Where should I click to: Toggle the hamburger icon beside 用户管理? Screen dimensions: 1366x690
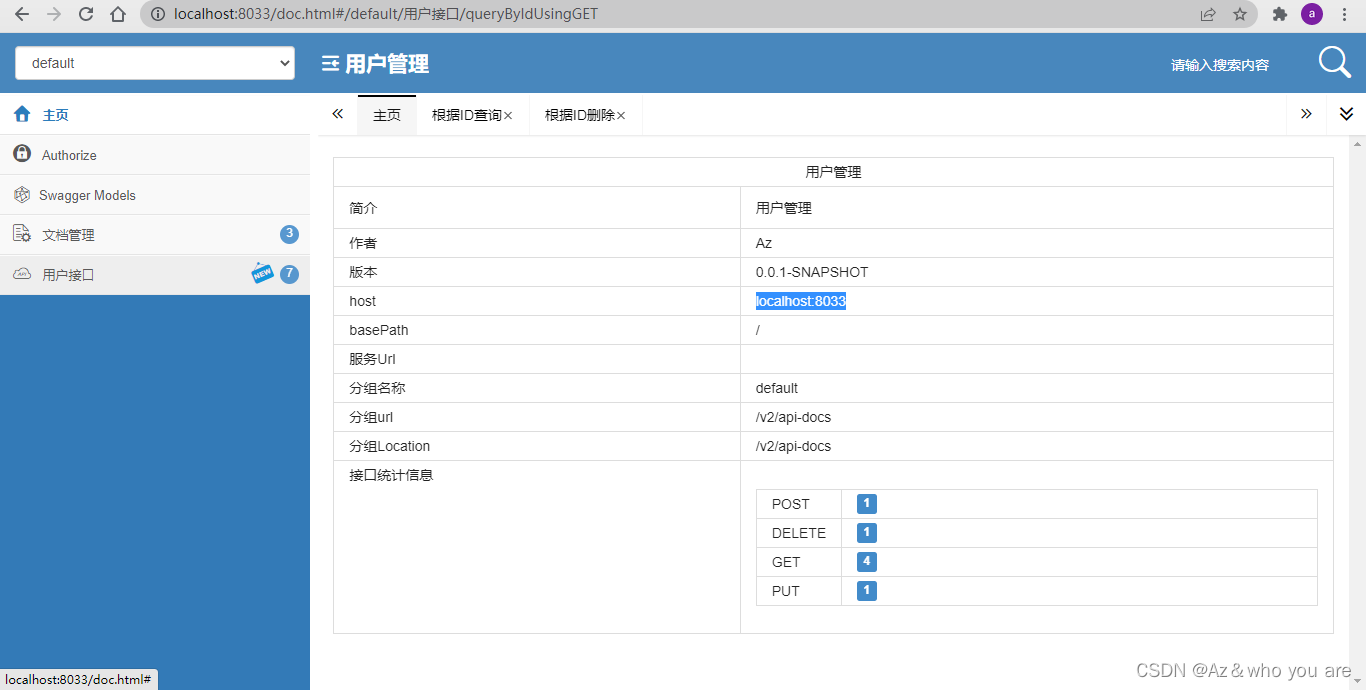[x=326, y=63]
